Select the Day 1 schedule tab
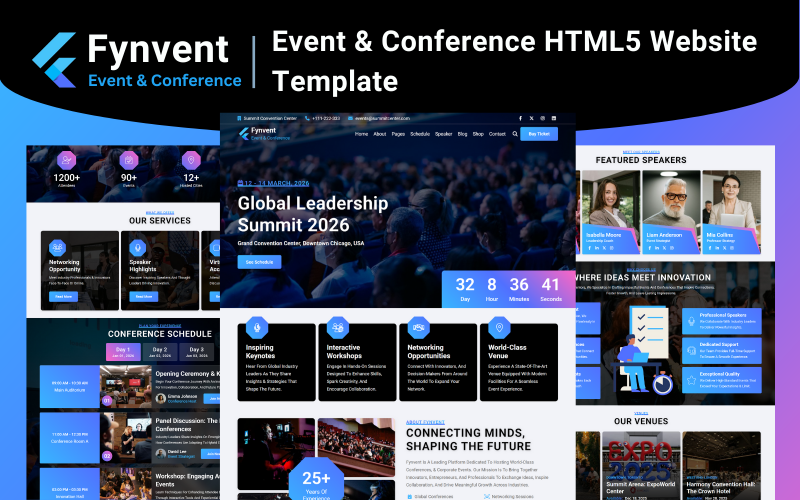The width and height of the screenshot is (800, 500). tap(123, 352)
